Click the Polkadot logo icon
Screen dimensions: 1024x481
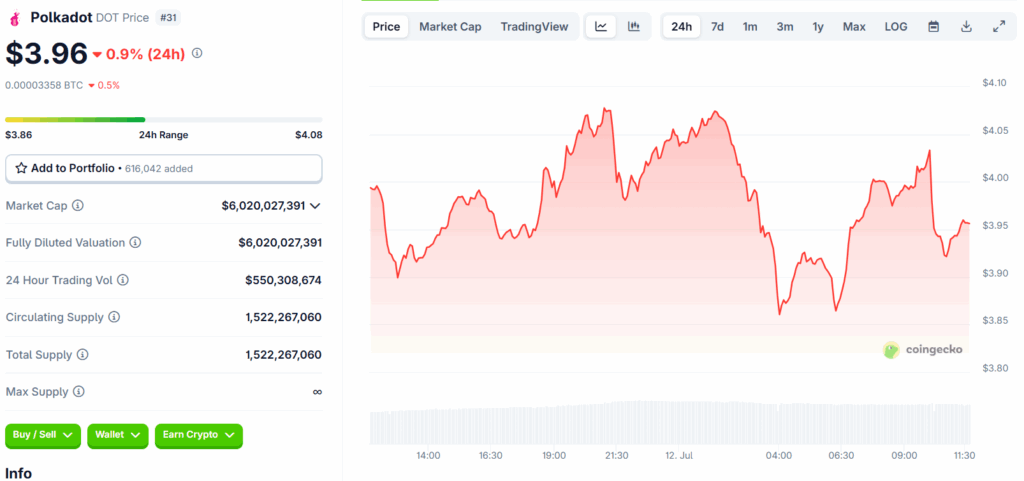(14, 18)
